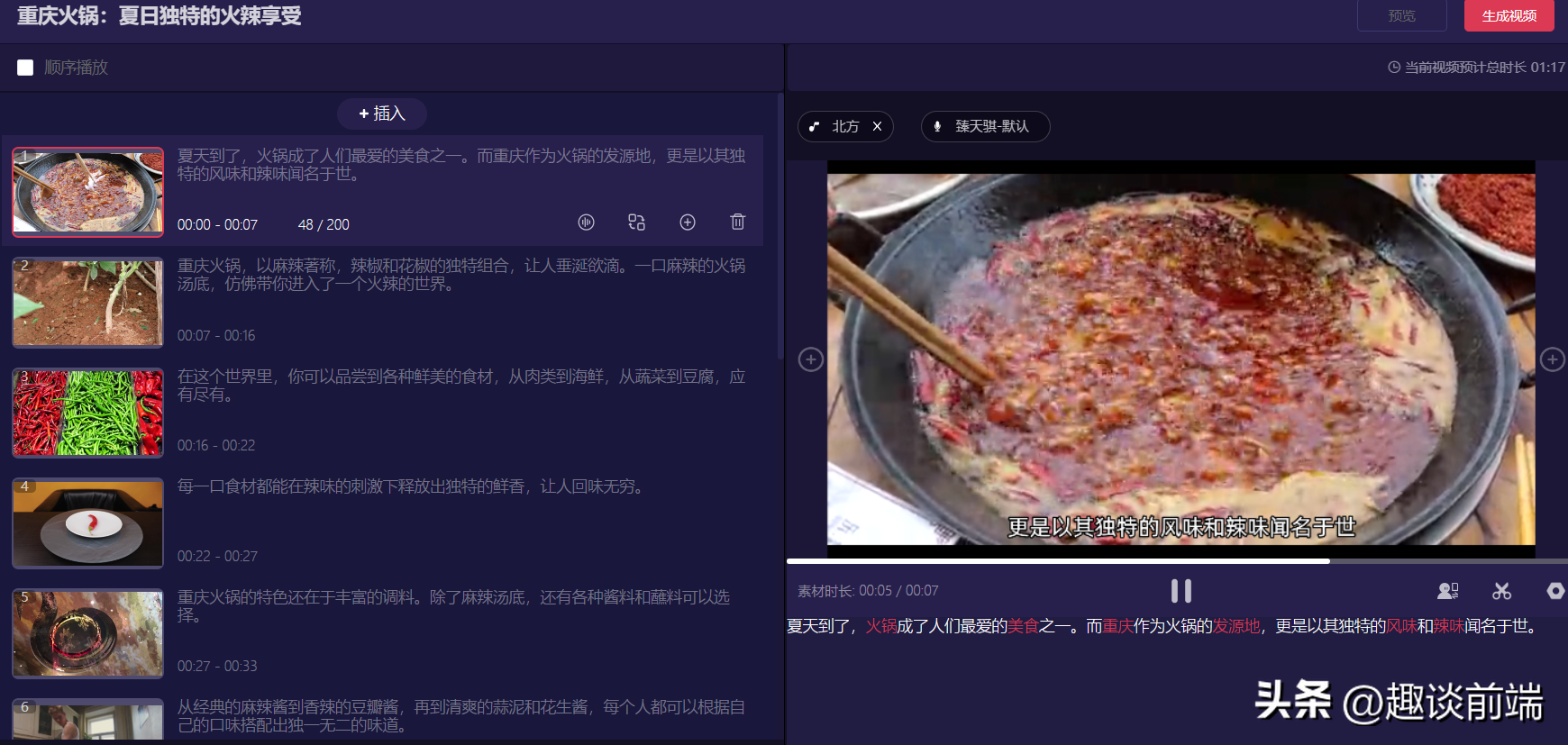Click the clock icon beside 当前视频预计总时长
This screenshot has width=1568, height=745.
pyautogui.click(x=1394, y=67)
